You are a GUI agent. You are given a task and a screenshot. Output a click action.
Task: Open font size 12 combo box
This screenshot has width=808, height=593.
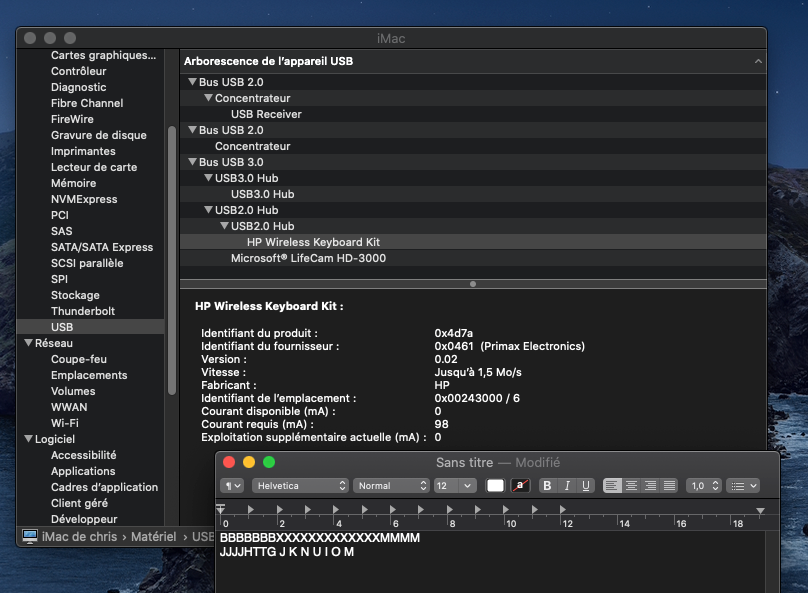pos(454,486)
